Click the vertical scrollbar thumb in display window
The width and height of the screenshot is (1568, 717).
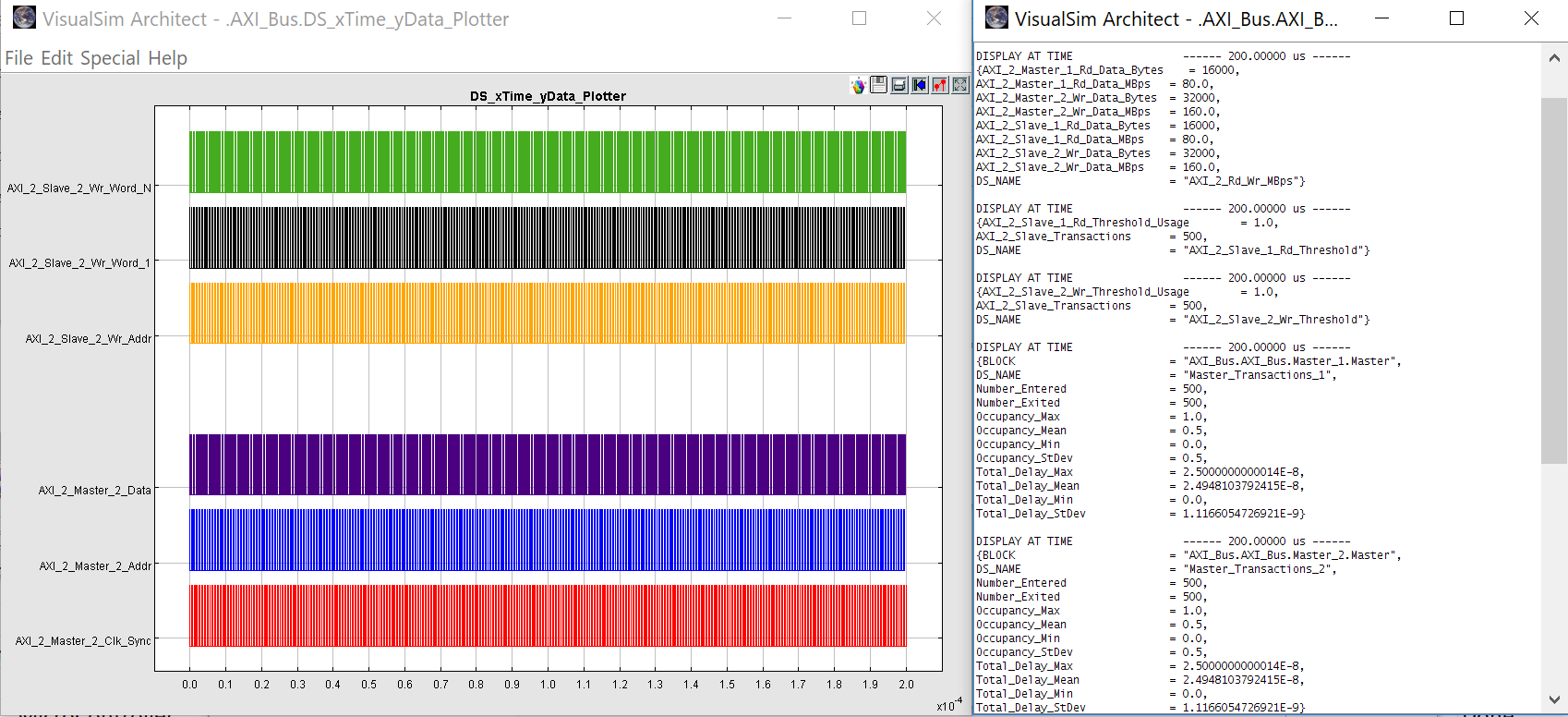(x=1554, y=277)
